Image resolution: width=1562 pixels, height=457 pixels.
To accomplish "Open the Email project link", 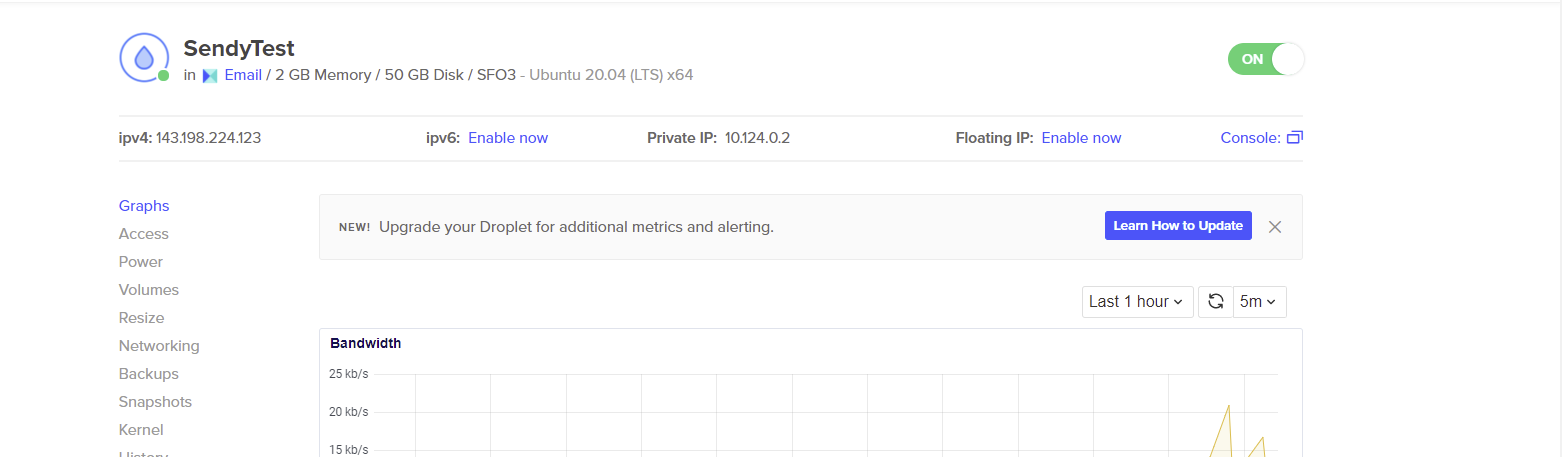I will click(243, 75).
